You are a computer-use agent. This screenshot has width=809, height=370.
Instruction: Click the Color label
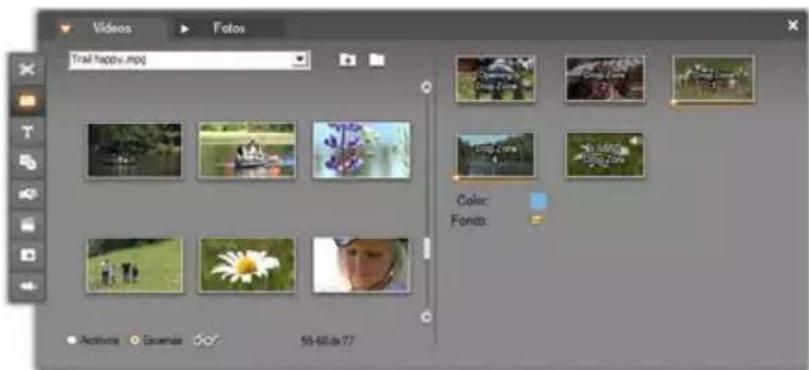coord(473,200)
